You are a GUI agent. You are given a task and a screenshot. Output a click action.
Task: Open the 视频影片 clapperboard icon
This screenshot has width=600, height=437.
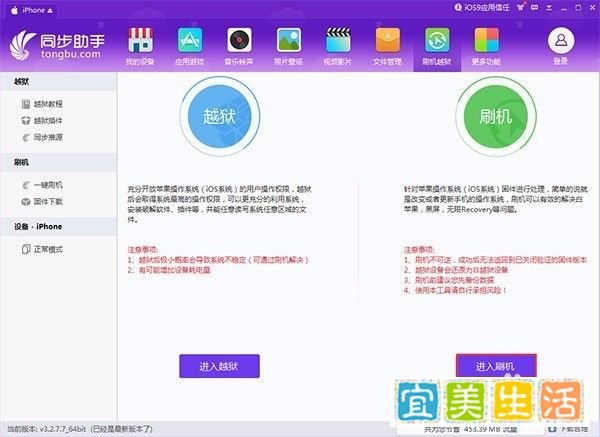click(x=338, y=40)
